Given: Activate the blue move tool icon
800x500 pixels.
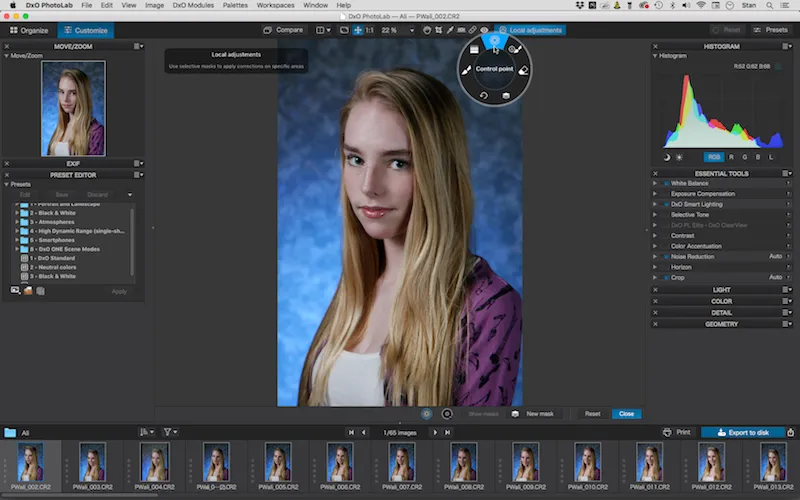Looking at the screenshot, I should [x=358, y=30].
